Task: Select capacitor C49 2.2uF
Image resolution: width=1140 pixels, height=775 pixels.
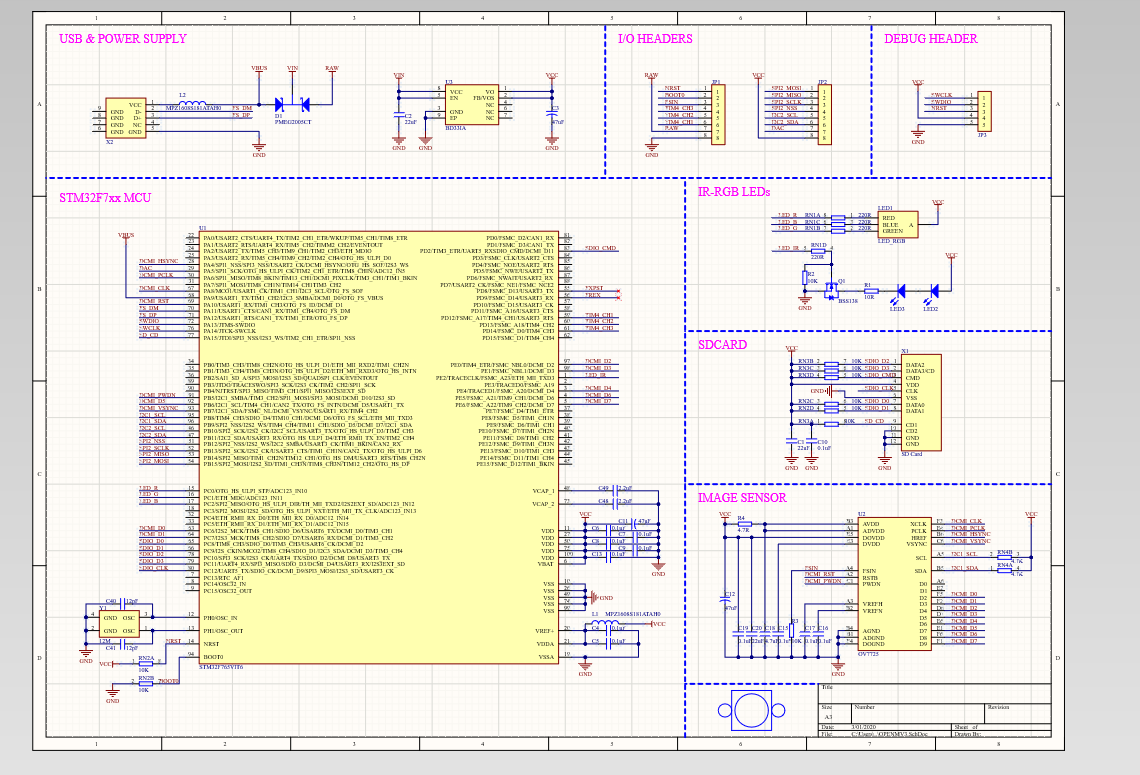Action: coord(615,490)
